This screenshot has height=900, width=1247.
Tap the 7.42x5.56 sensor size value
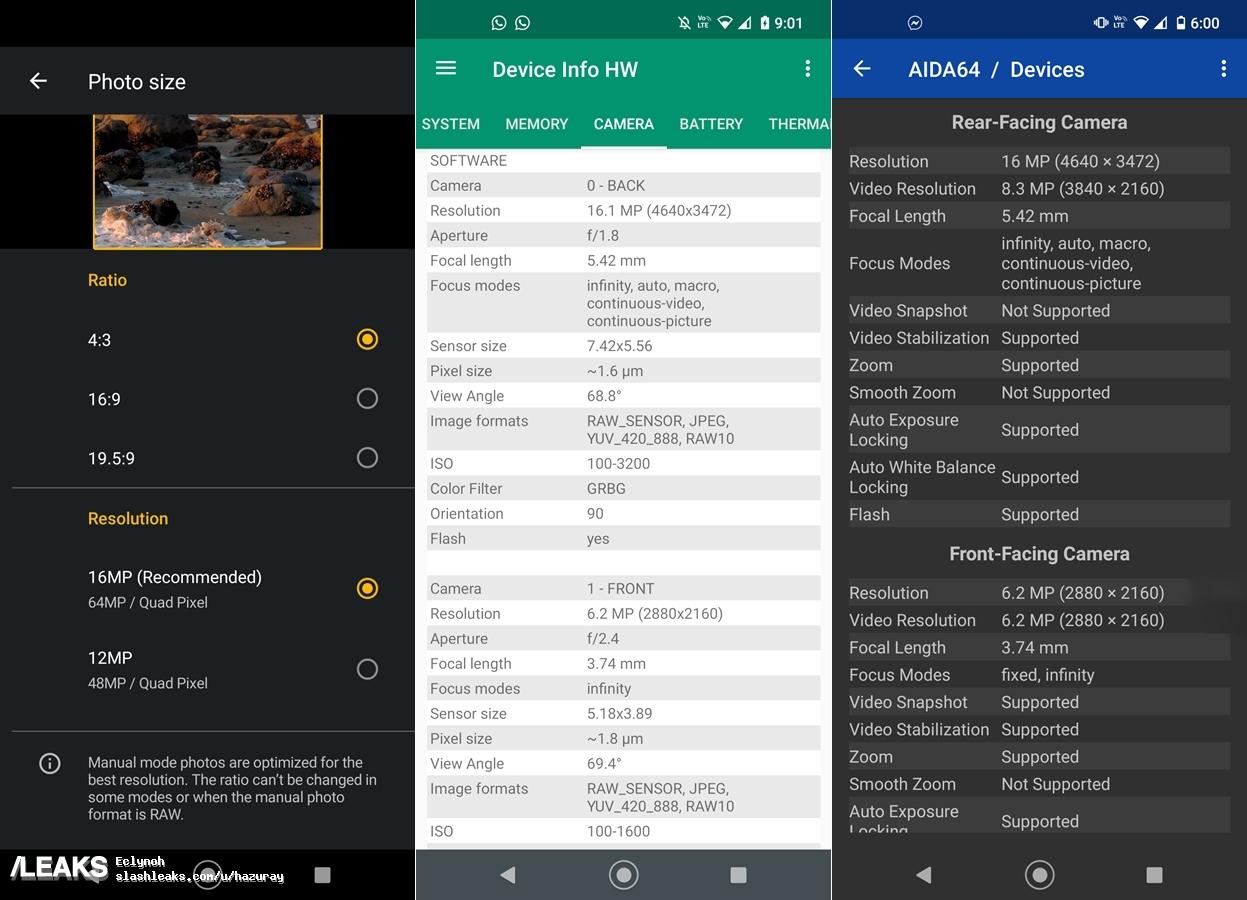click(619, 346)
